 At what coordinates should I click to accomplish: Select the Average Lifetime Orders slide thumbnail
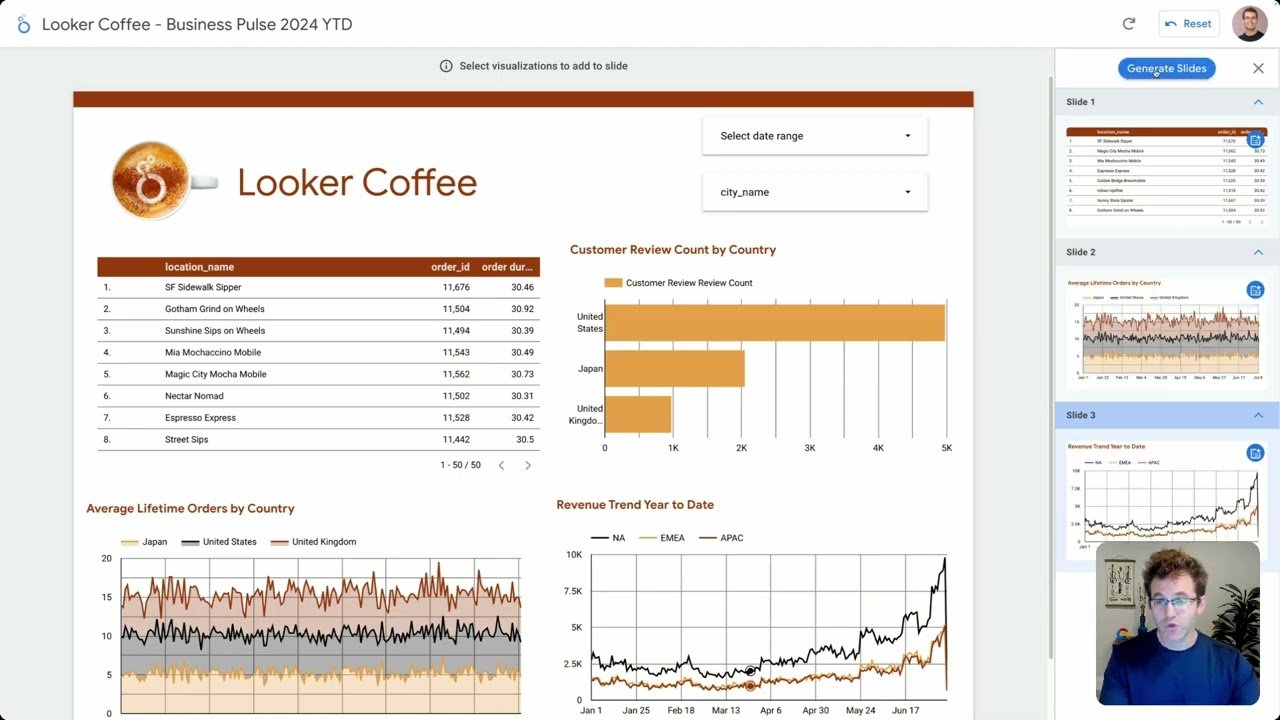click(1166, 333)
